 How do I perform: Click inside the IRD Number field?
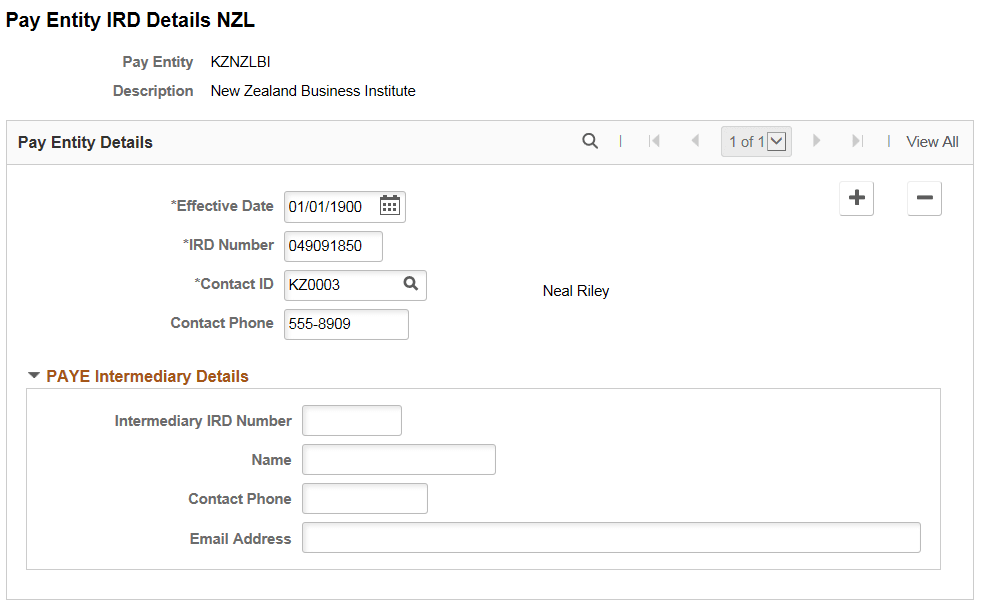[x=332, y=246]
